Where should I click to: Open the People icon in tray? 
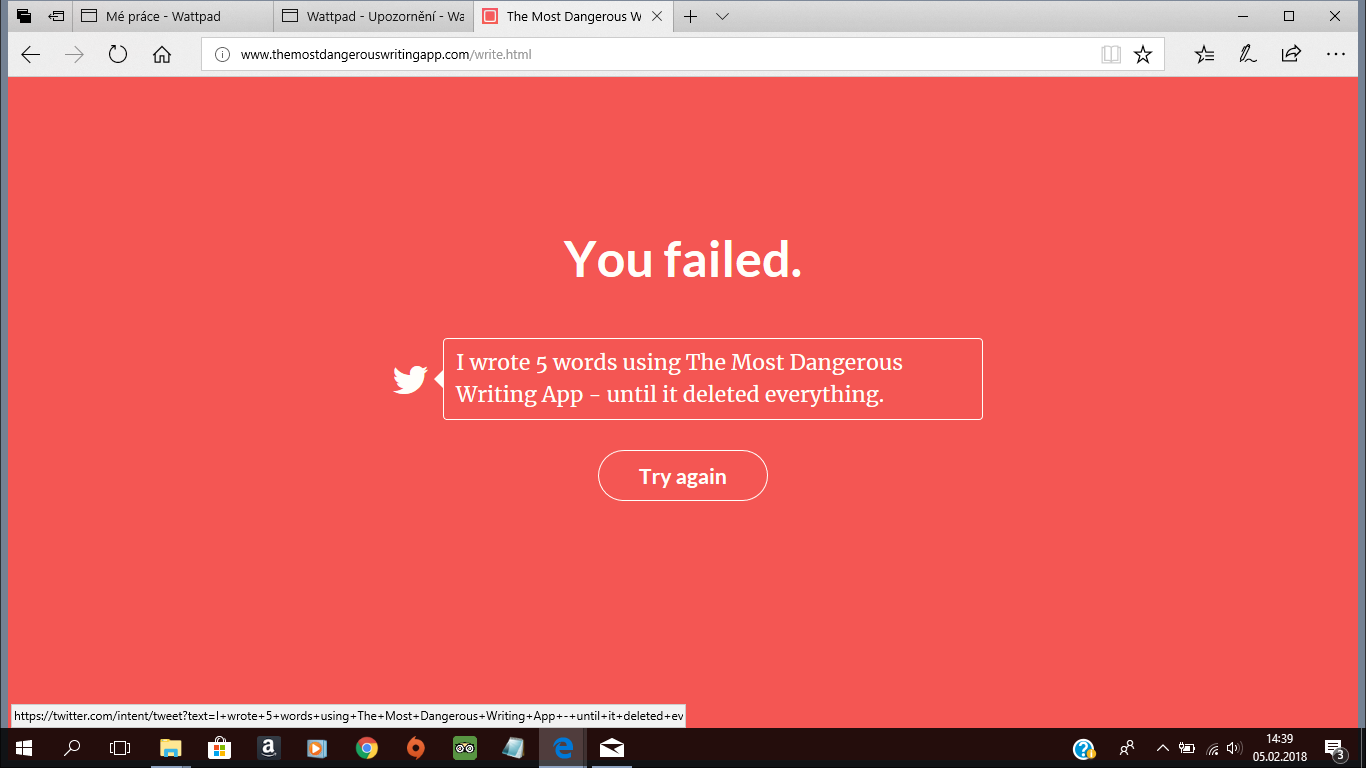tap(1127, 747)
